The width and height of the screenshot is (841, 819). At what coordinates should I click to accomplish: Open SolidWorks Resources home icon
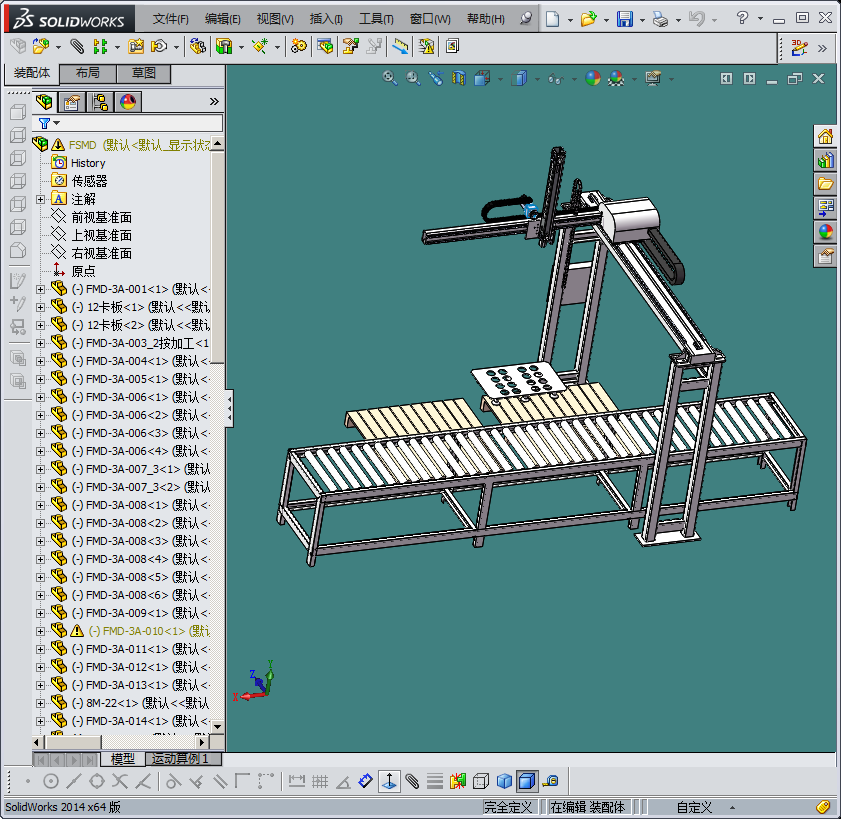[825, 136]
